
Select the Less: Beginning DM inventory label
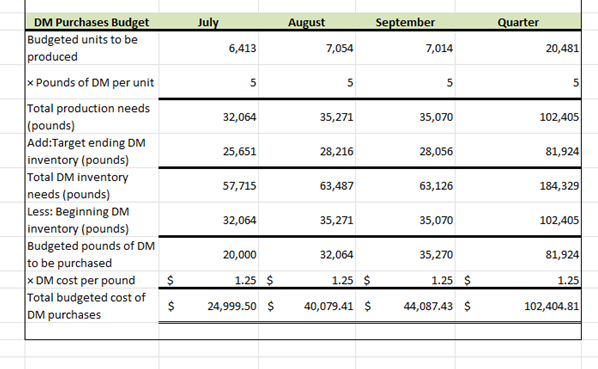[x=92, y=220]
